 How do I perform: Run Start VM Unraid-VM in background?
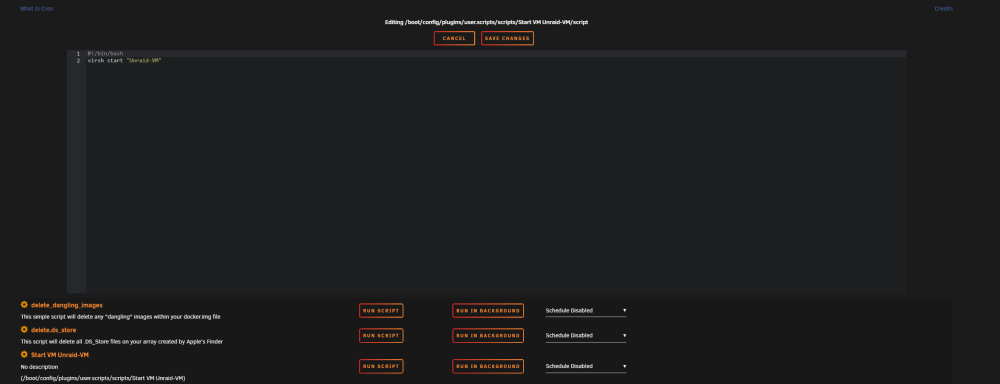click(x=488, y=366)
